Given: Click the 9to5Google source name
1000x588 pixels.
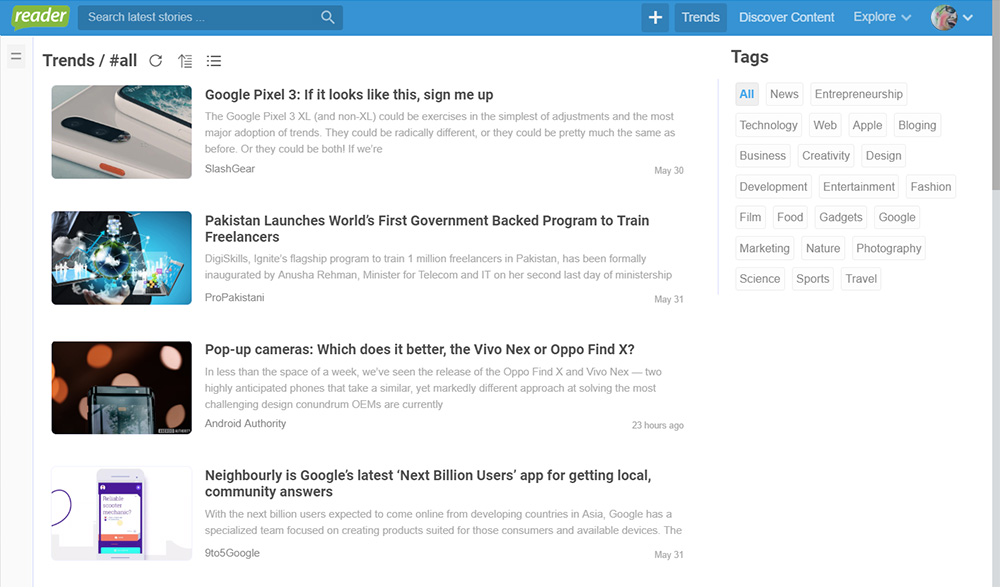Looking at the screenshot, I should coord(232,554).
